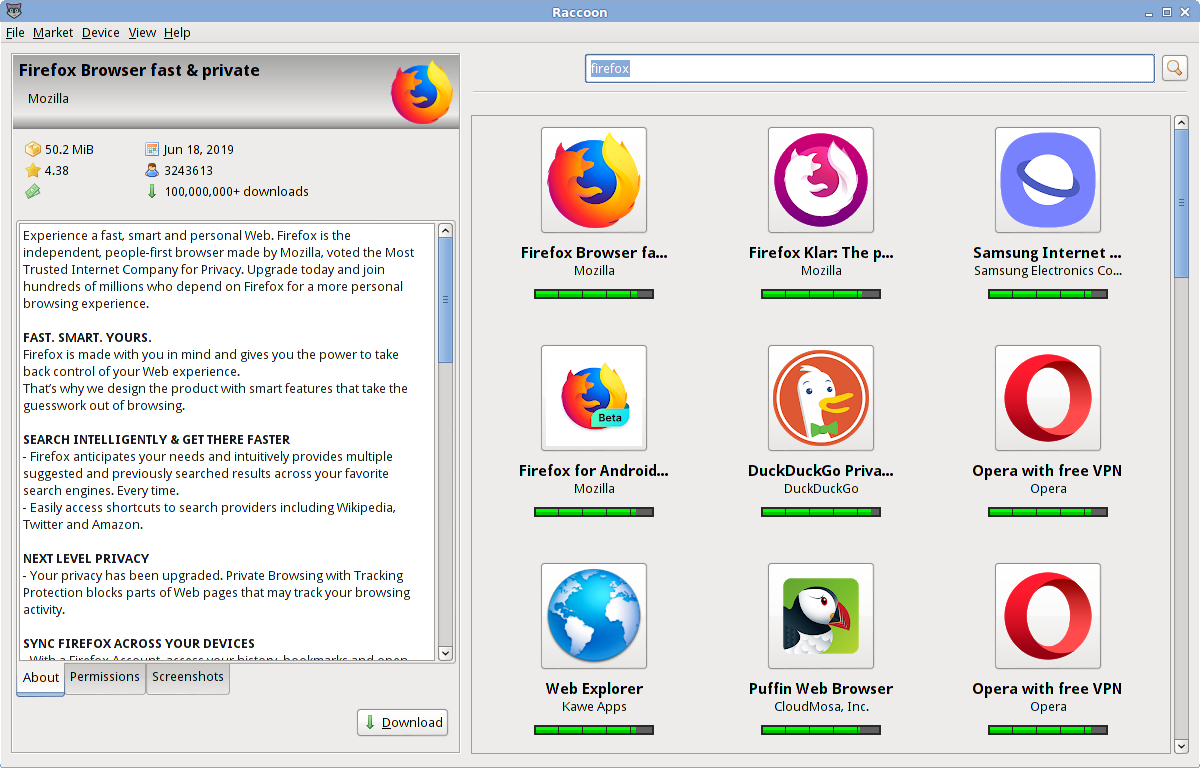
Task: Click the Firefox logo in the details header
Action: 421,92
